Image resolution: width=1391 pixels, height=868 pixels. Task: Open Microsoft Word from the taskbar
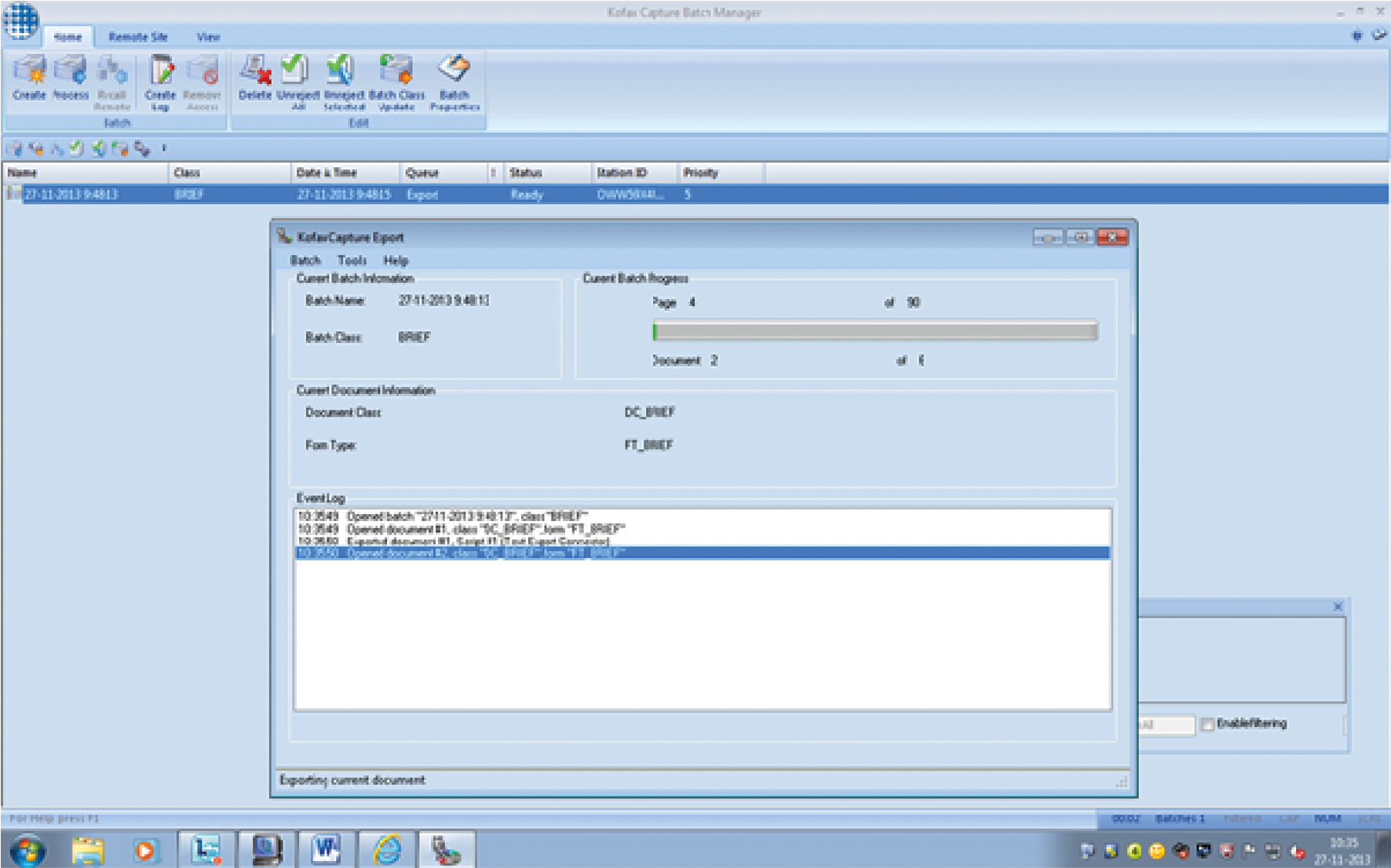point(326,849)
